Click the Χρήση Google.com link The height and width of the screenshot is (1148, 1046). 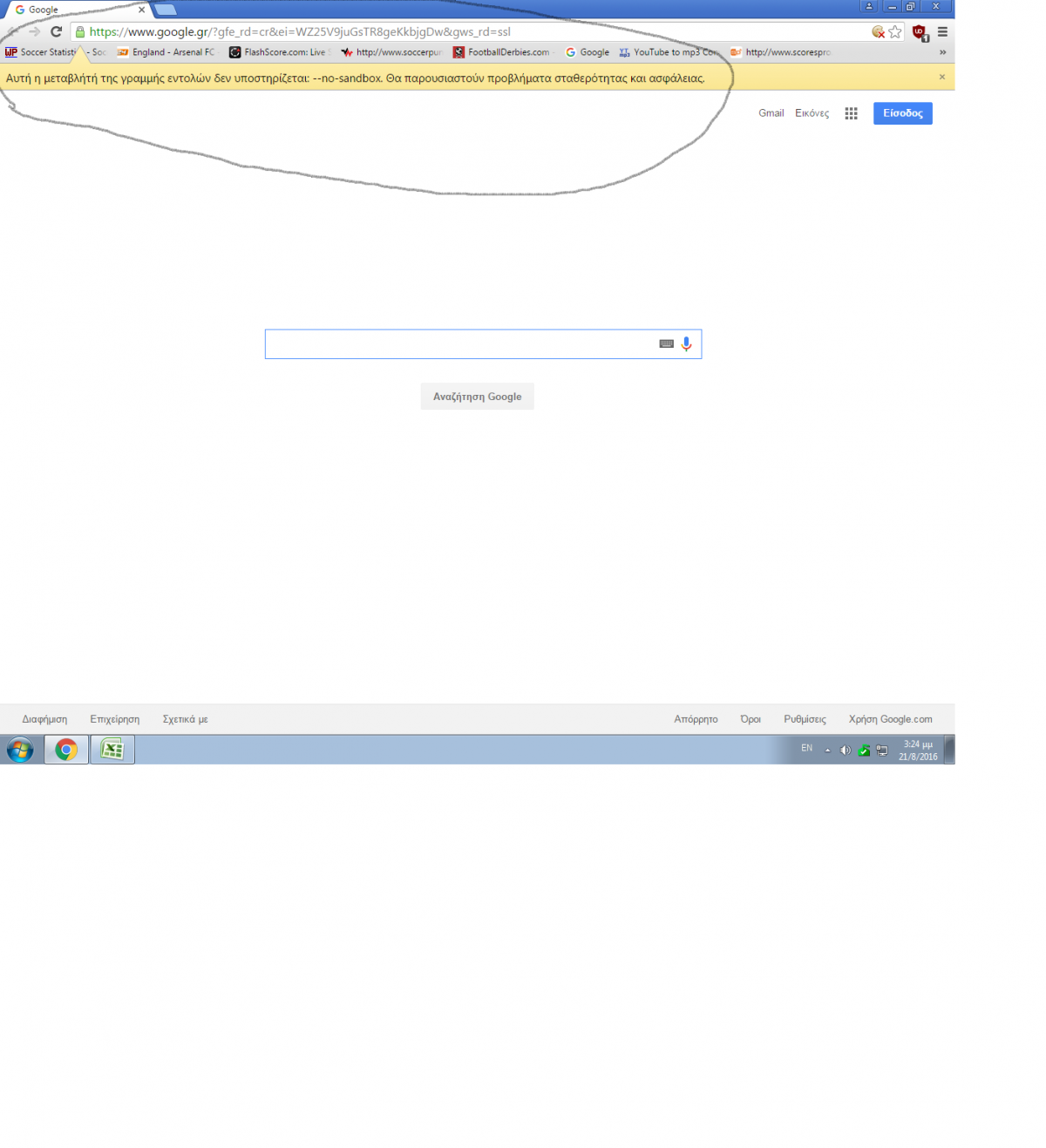890,719
